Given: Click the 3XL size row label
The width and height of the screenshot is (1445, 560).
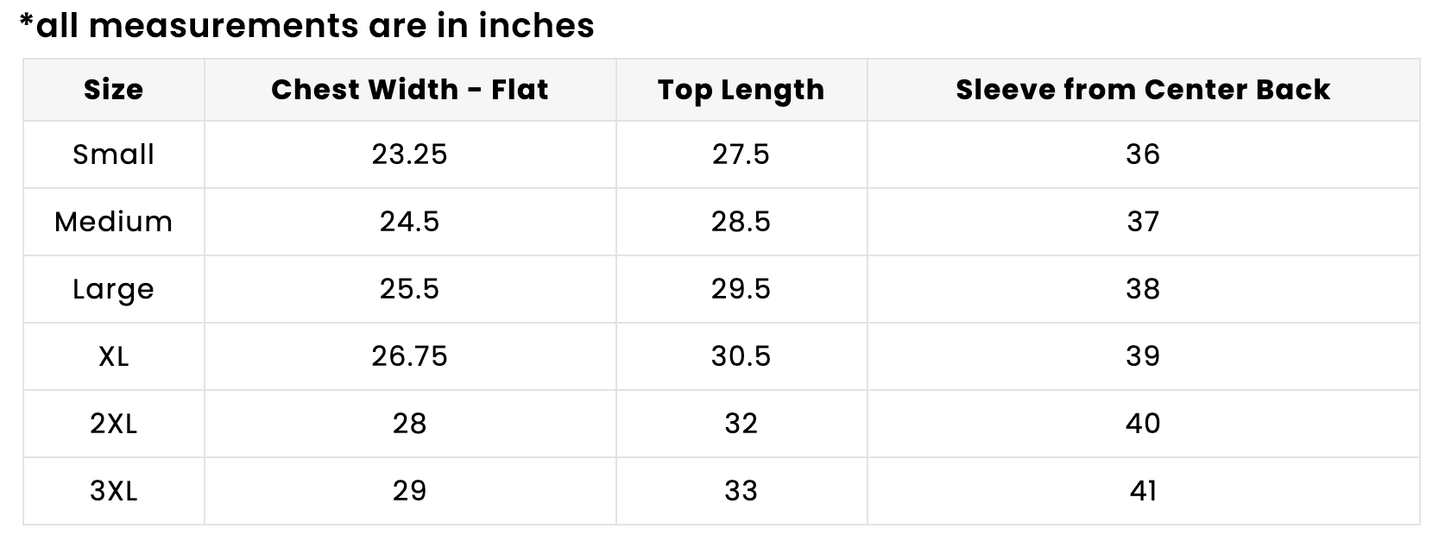Looking at the screenshot, I should [113, 491].
